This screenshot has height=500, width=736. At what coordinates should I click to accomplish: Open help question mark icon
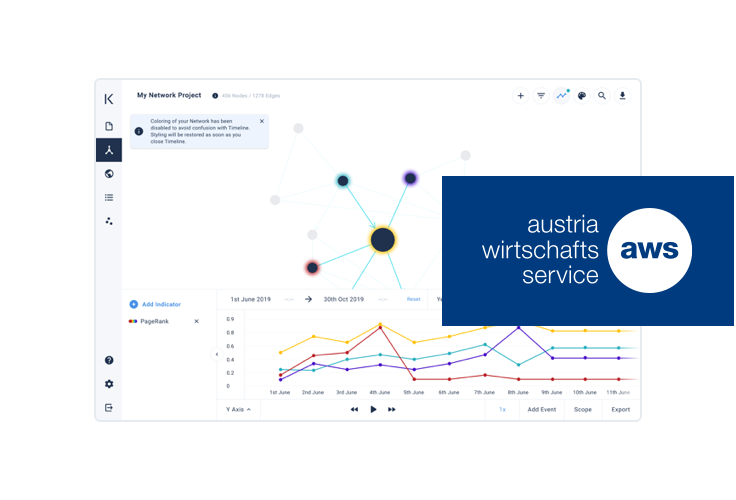click(x=109, y=360)
